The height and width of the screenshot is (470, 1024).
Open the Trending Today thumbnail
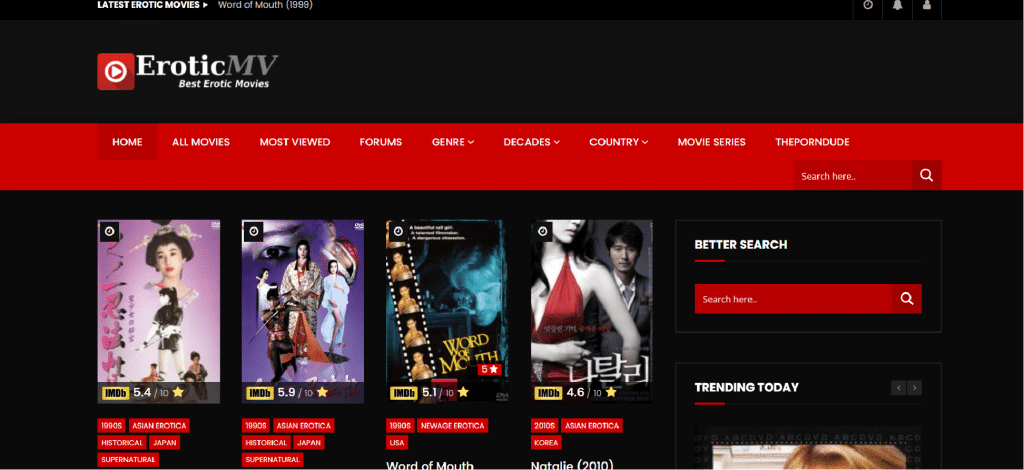point(808,449)
